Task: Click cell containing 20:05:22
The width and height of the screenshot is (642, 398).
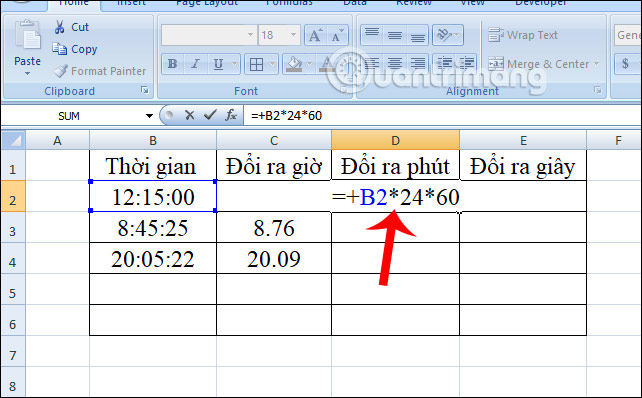Action: pos(153,259)
